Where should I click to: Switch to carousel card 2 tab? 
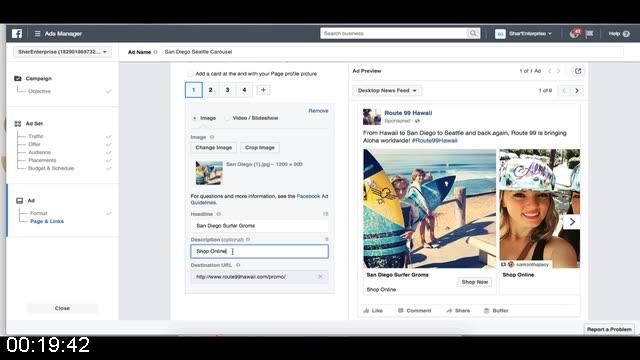click(211, 90)
